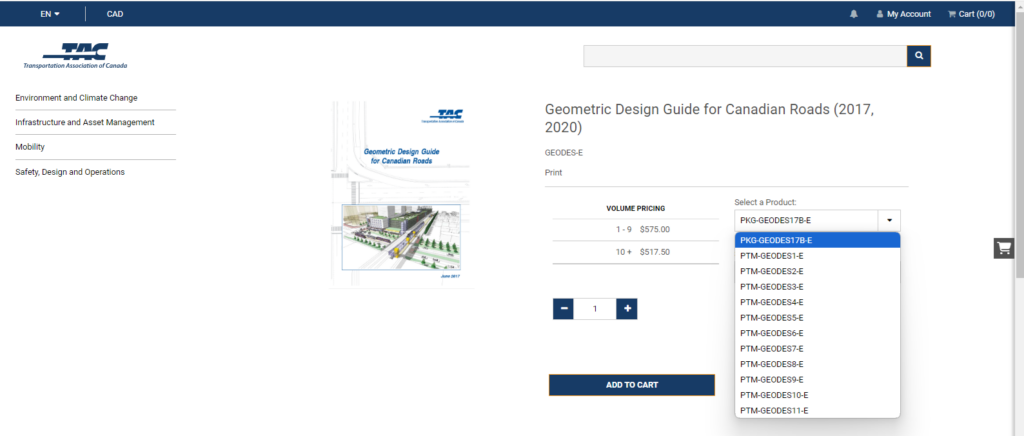Click the GEODES-E product code text
This screenshot has height=436, width=1024.
[564, 153]
